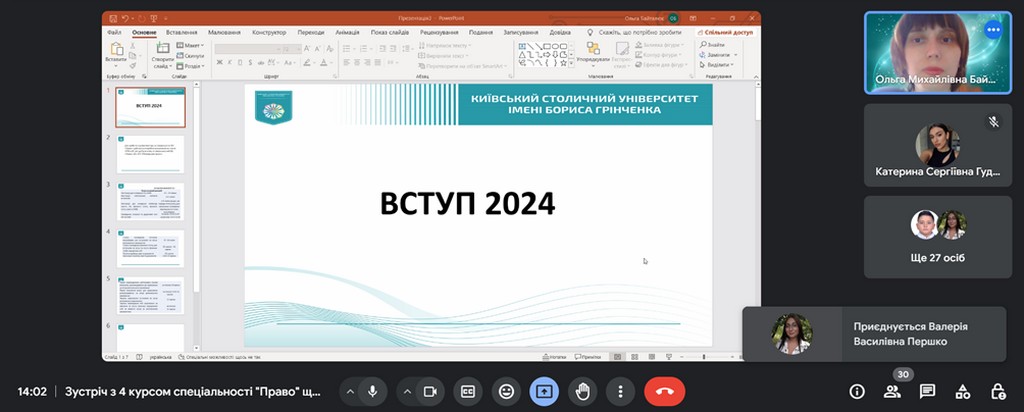The width and height of the screenshot is (1024, 412).
Task: Adjust the PowerPoint zoom slider
Action: point(702,356)
